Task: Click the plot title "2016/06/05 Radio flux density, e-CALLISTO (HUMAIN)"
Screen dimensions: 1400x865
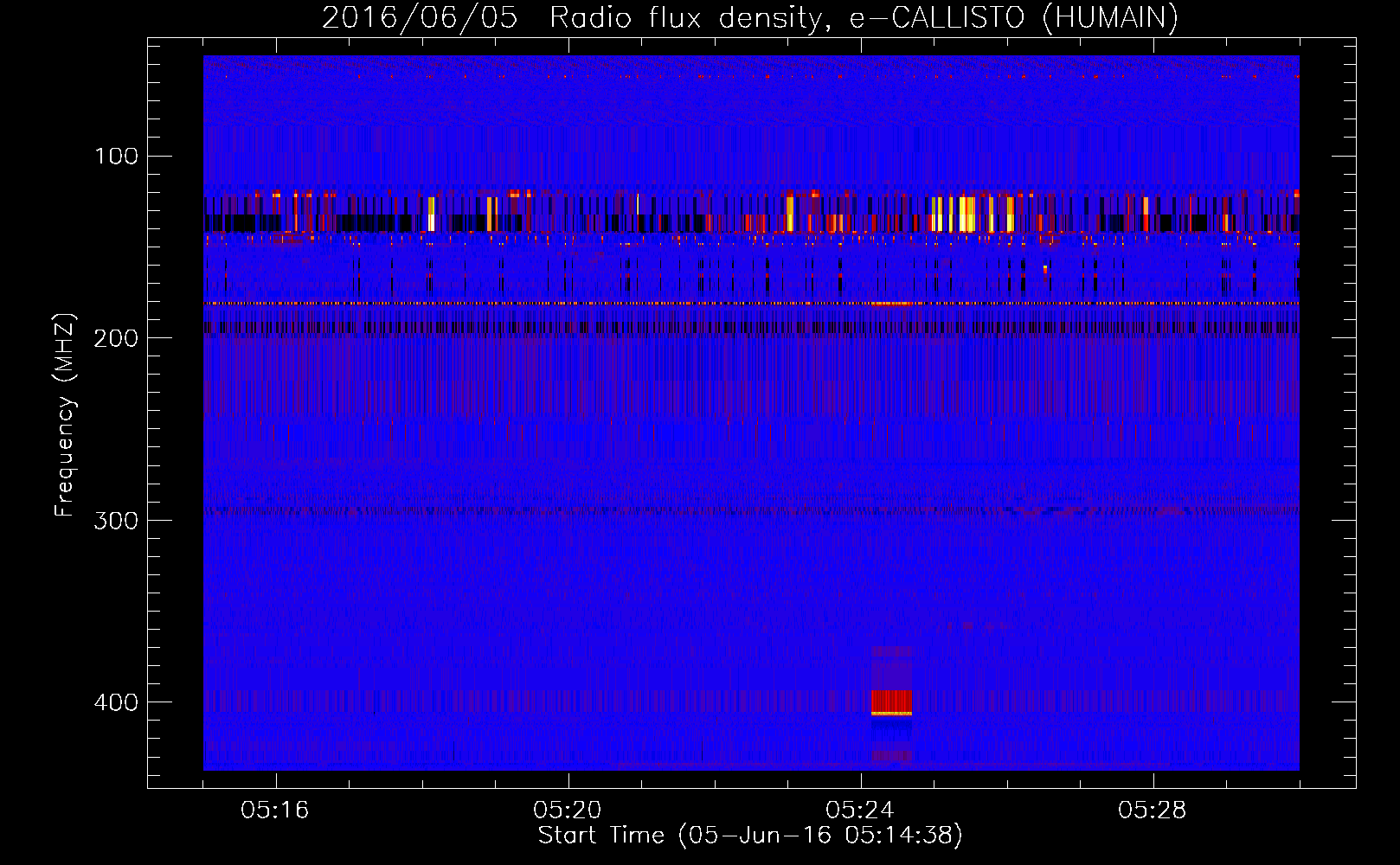Action: point(750,17)
